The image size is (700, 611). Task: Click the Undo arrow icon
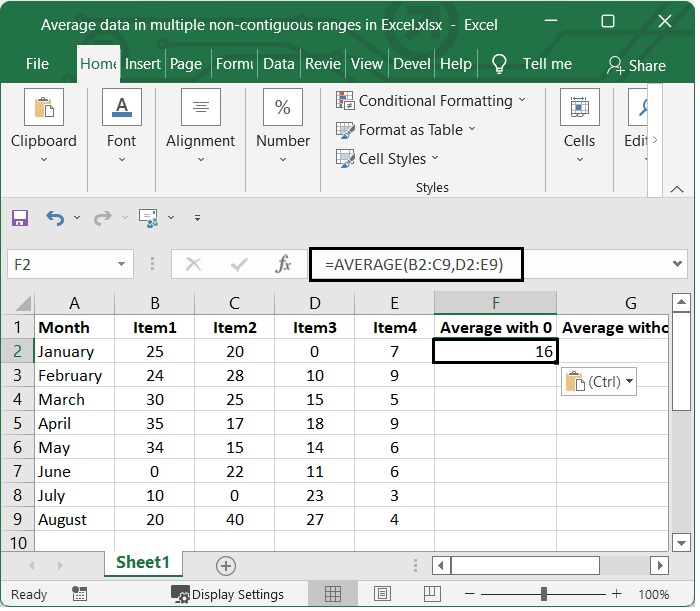pos(54,217)
